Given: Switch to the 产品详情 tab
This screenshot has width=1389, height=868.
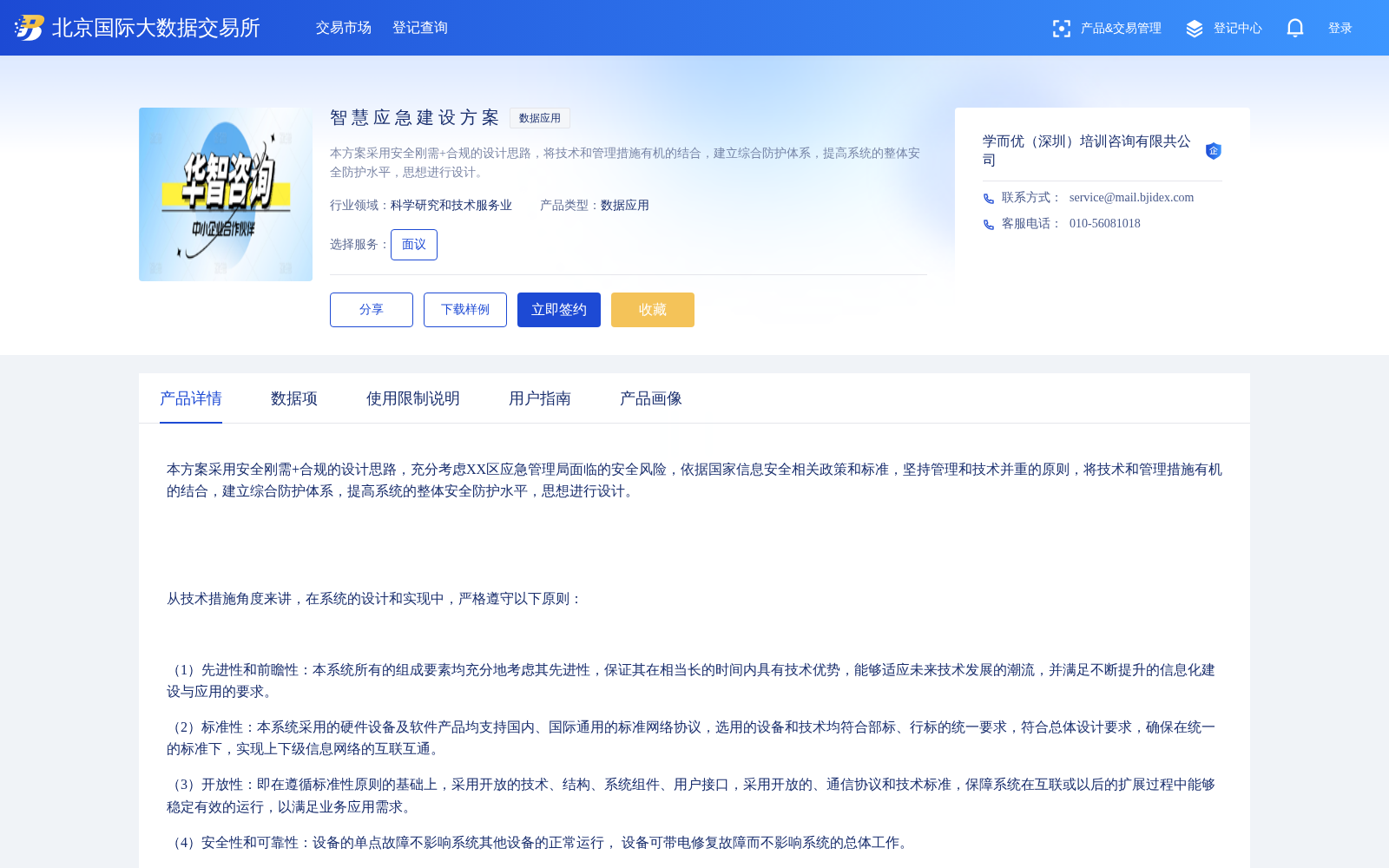Looking at the screenshot, I should pyautogui.click(x=191, y=398).
